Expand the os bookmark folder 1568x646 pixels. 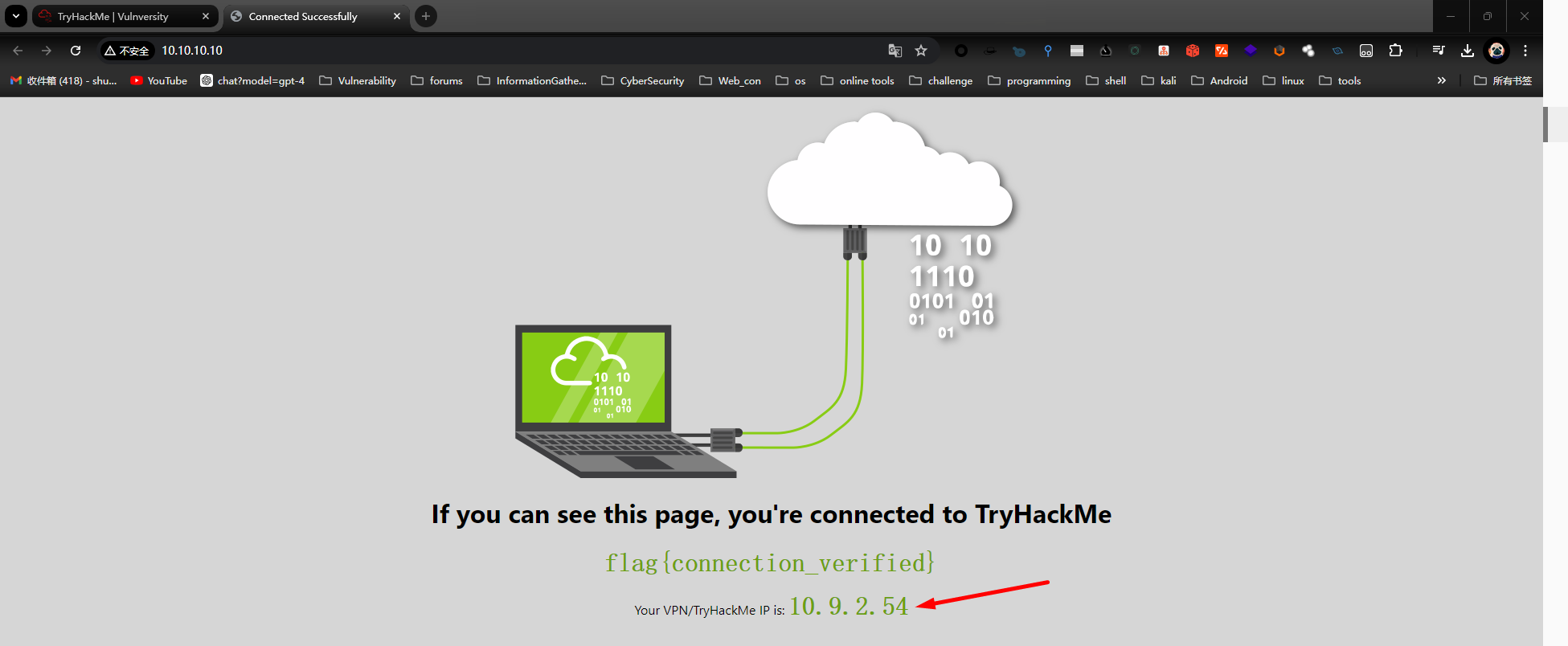pos(791,80)
